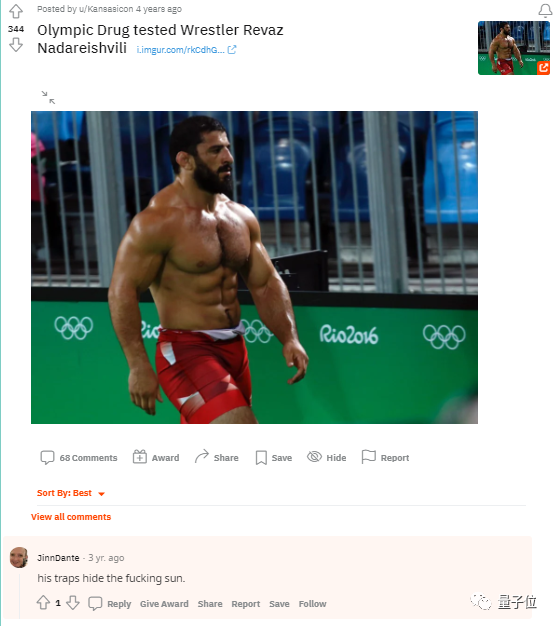The width and height of the screenshot is (554, 626).
Task: Report the post with flag icon
Action: pos(385,458)
